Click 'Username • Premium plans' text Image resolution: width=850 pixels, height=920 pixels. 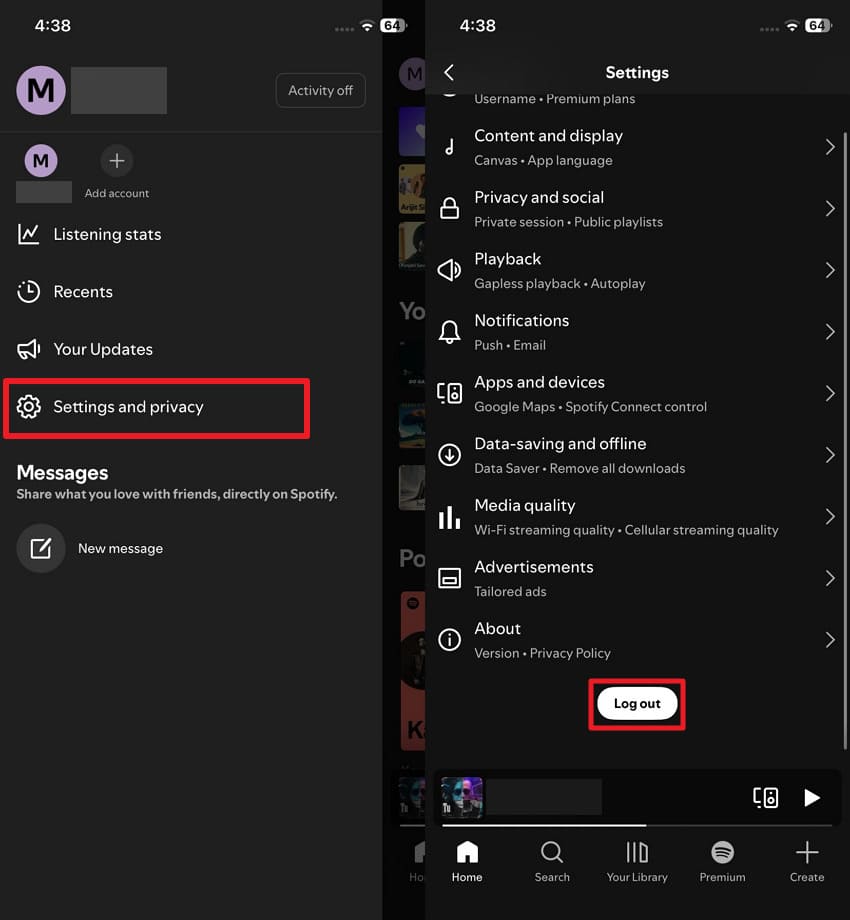tap(554, 99)
